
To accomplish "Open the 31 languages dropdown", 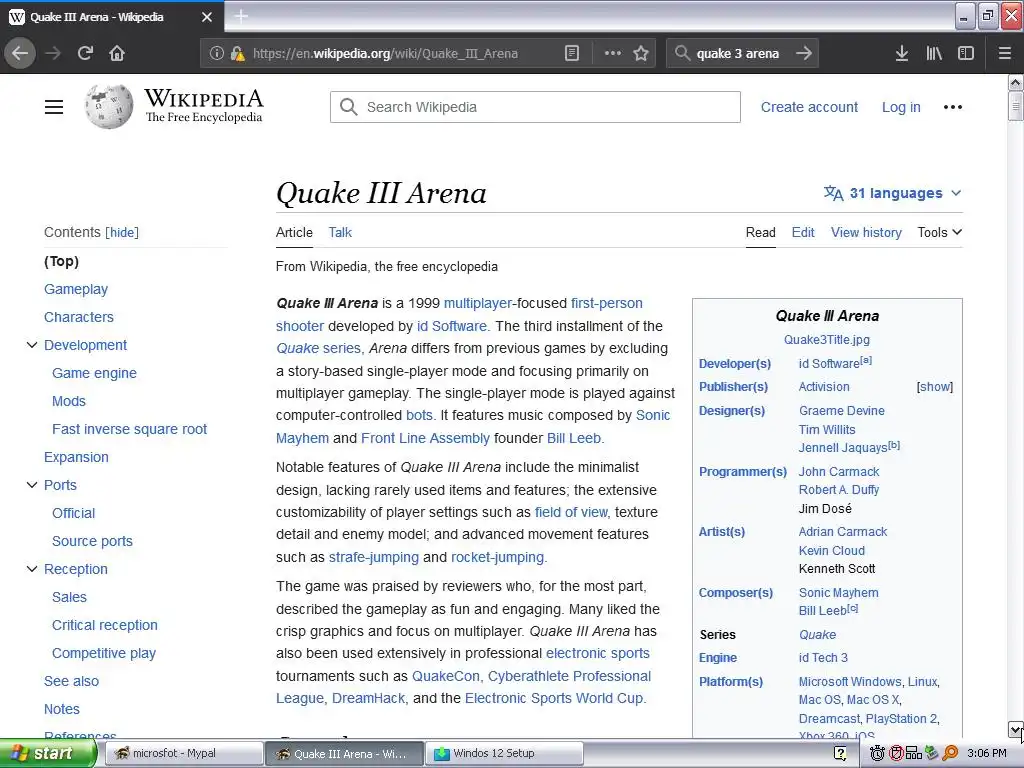I will pos(893,193).
